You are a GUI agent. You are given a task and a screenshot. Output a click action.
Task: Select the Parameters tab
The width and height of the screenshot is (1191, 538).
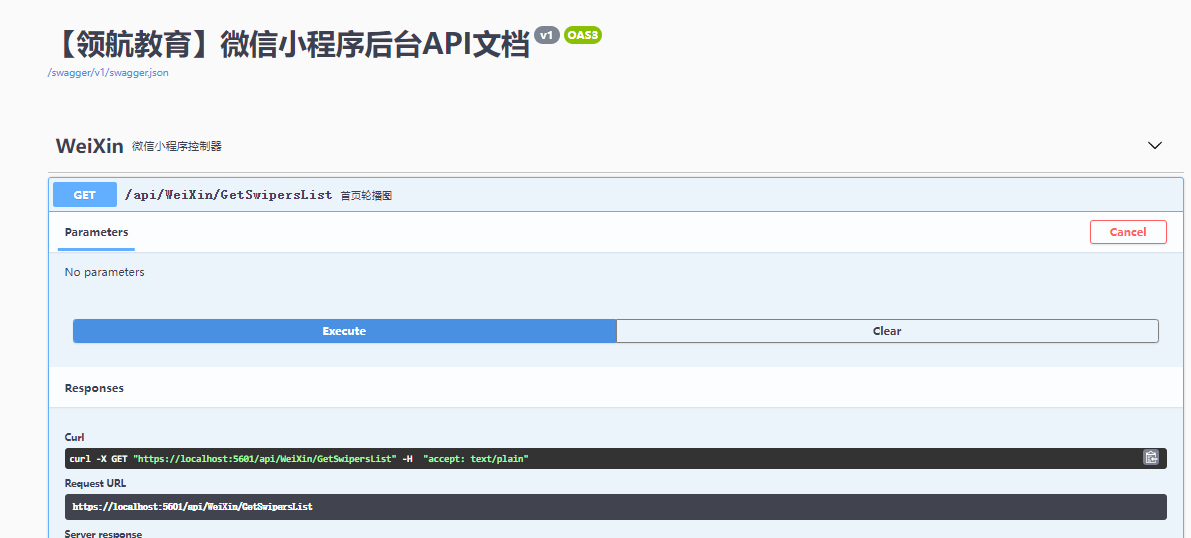point(96,232)
